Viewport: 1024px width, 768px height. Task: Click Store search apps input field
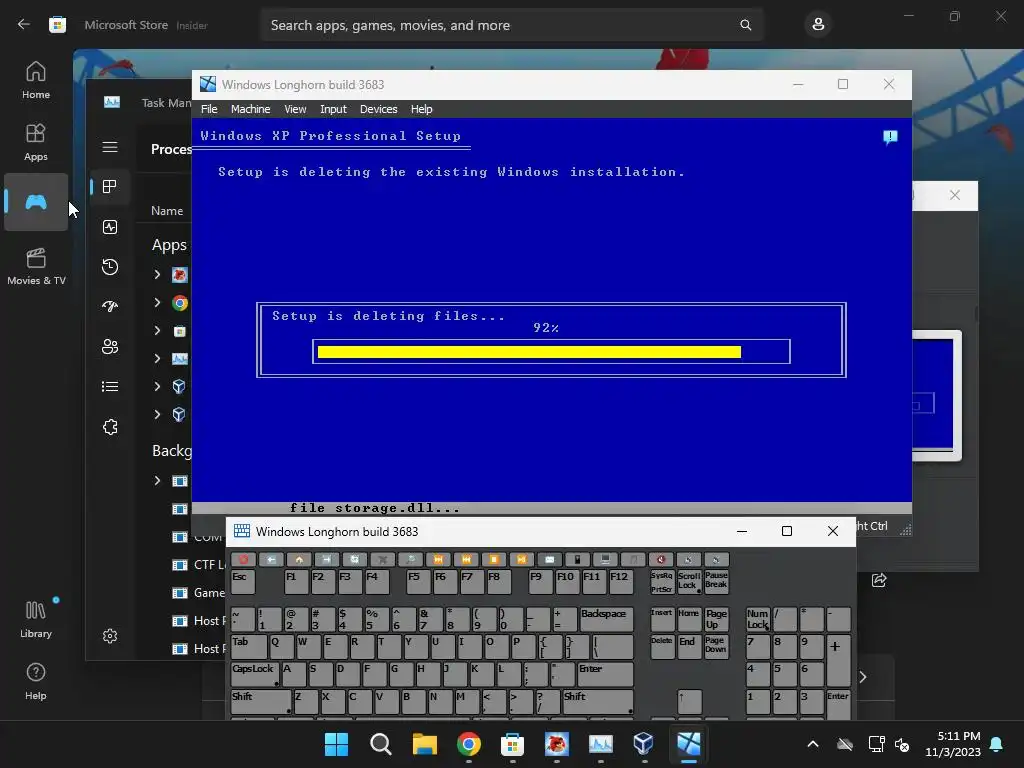point(512,25)
